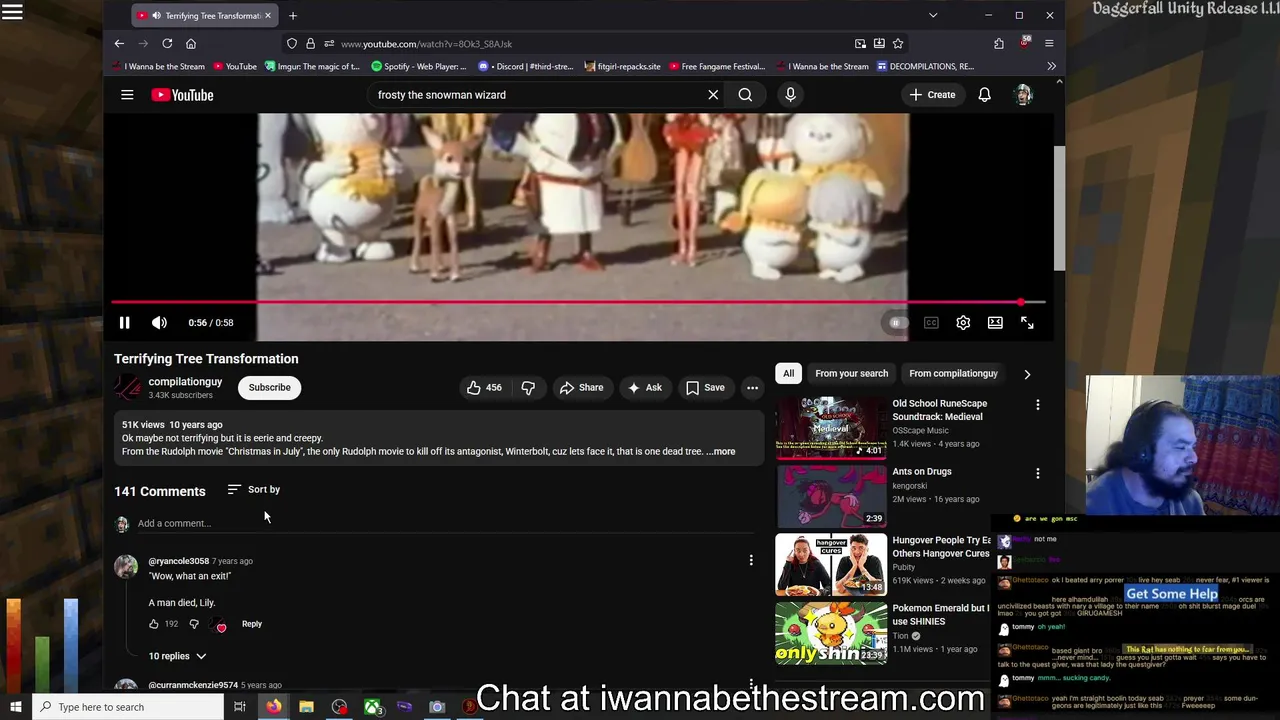Focus the Add a comment field

[x=445, y=524]
